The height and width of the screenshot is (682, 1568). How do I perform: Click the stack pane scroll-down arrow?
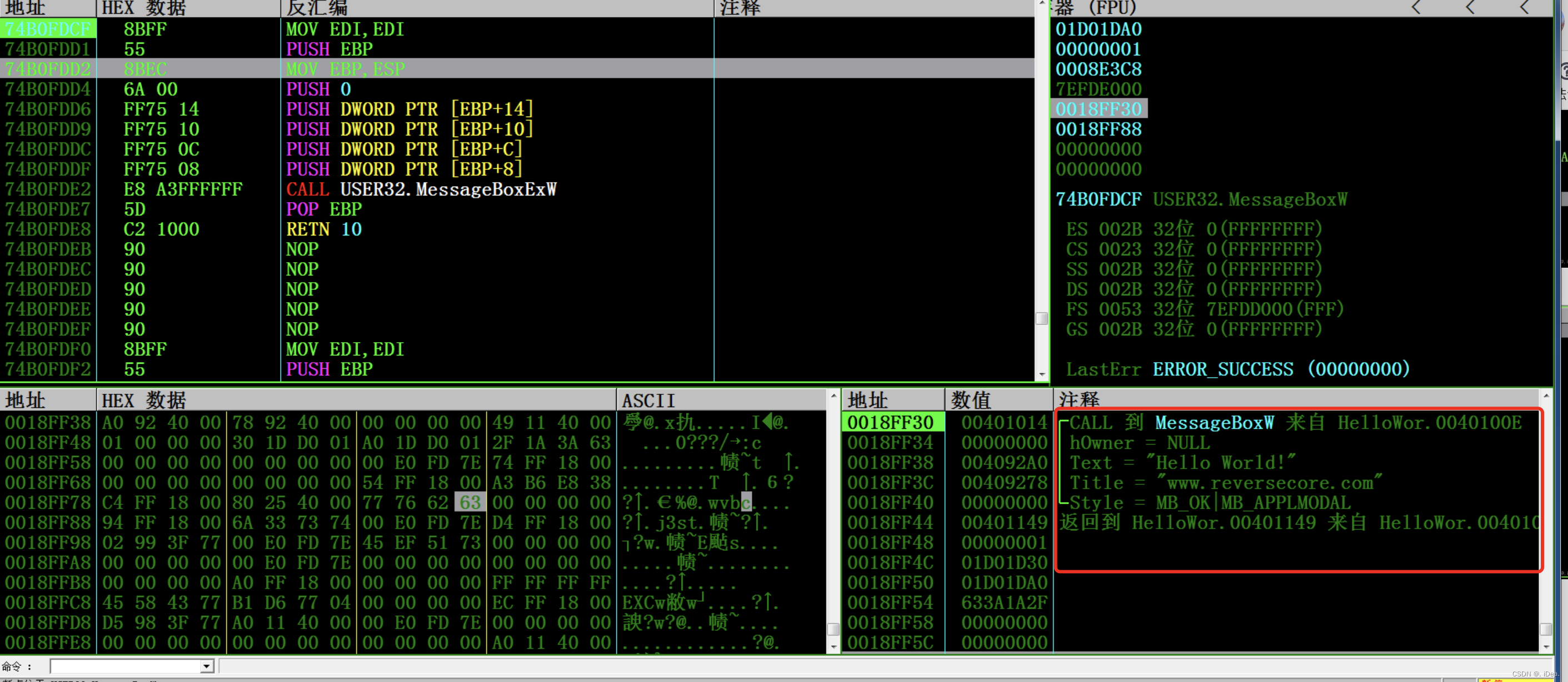tap(1546, 646)
